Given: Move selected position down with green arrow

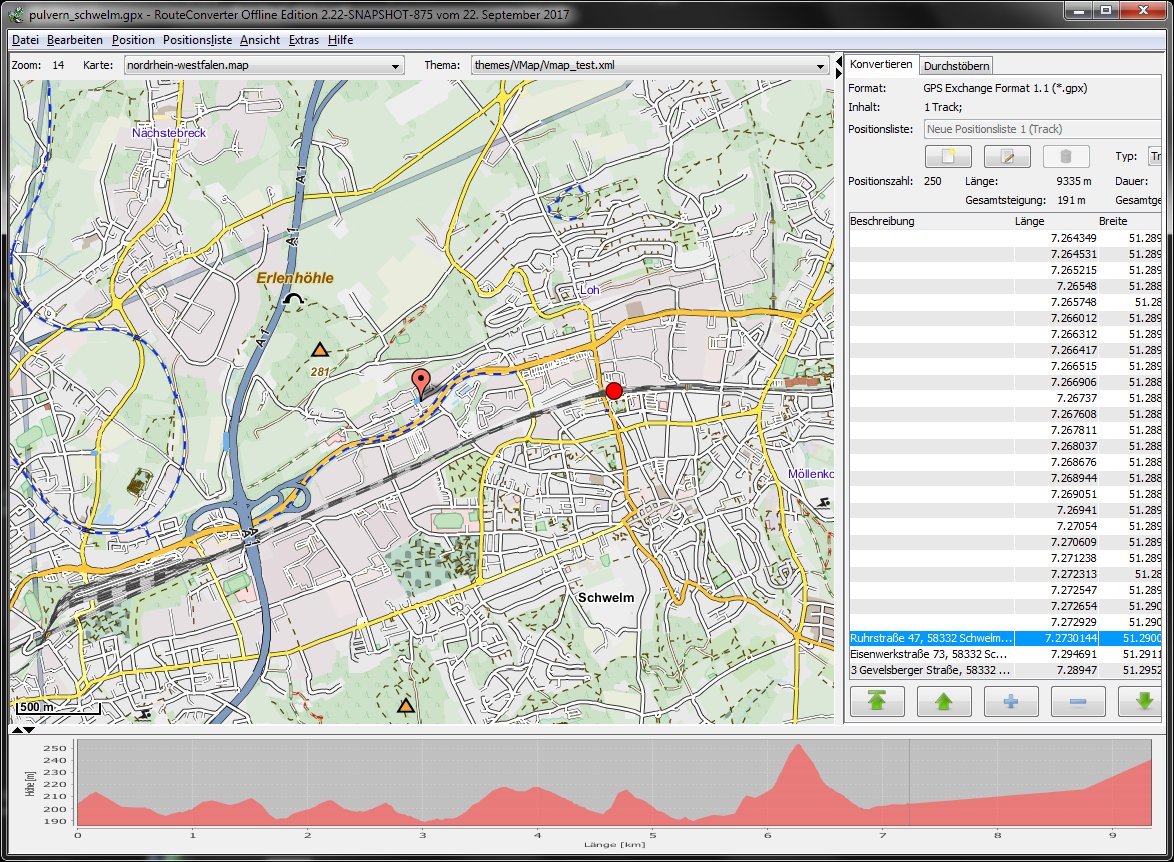Looking at the screenshot, I should (x=1144, y=701).
